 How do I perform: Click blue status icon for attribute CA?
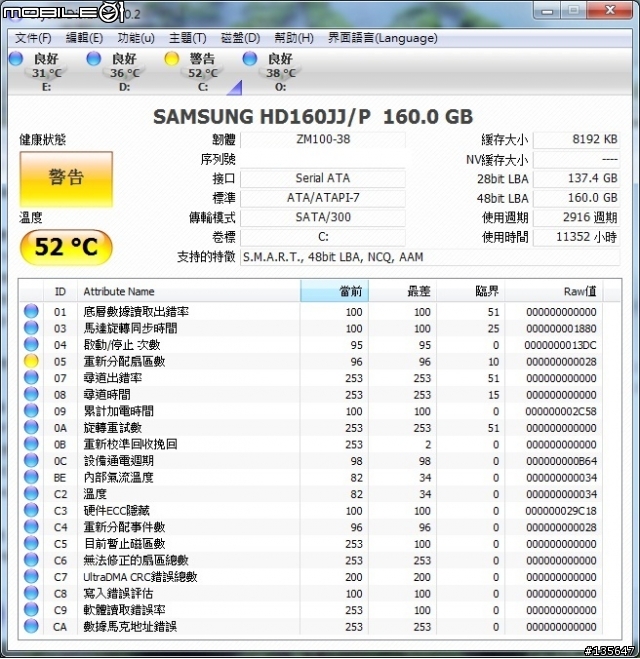click(x=31, y=626)
